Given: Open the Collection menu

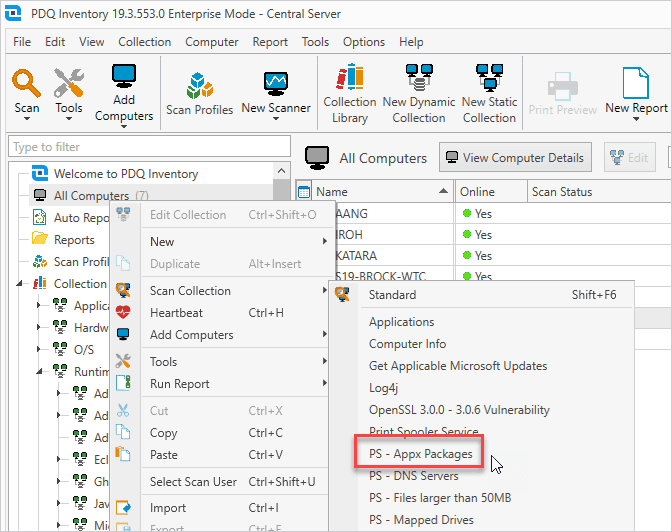Looking at the screenshot, I should pyautogui.click(x=144, y=42).
